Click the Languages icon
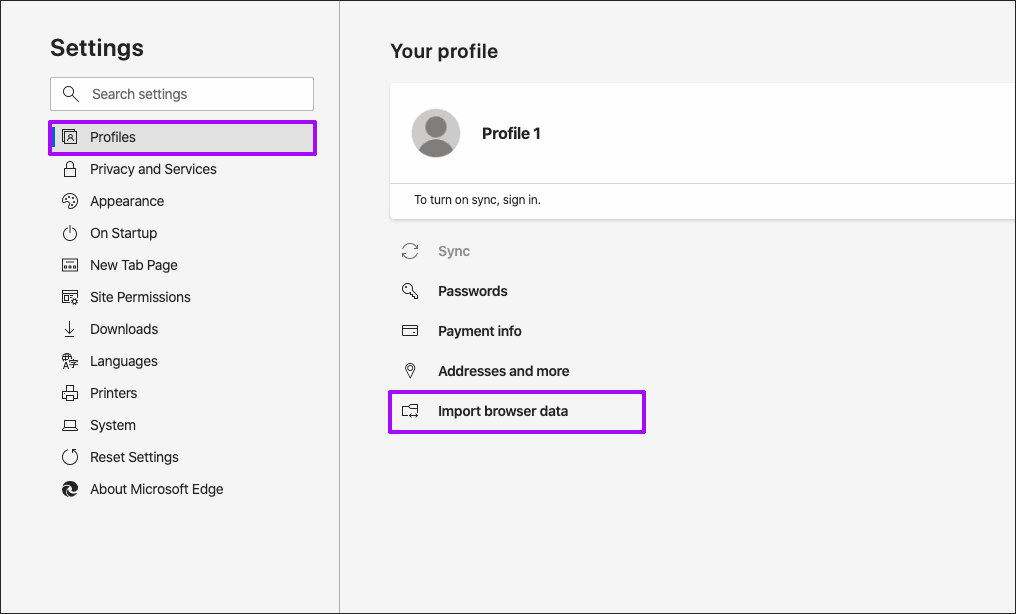The height and width of the screenshot is (614, 1016). (70, 361)
